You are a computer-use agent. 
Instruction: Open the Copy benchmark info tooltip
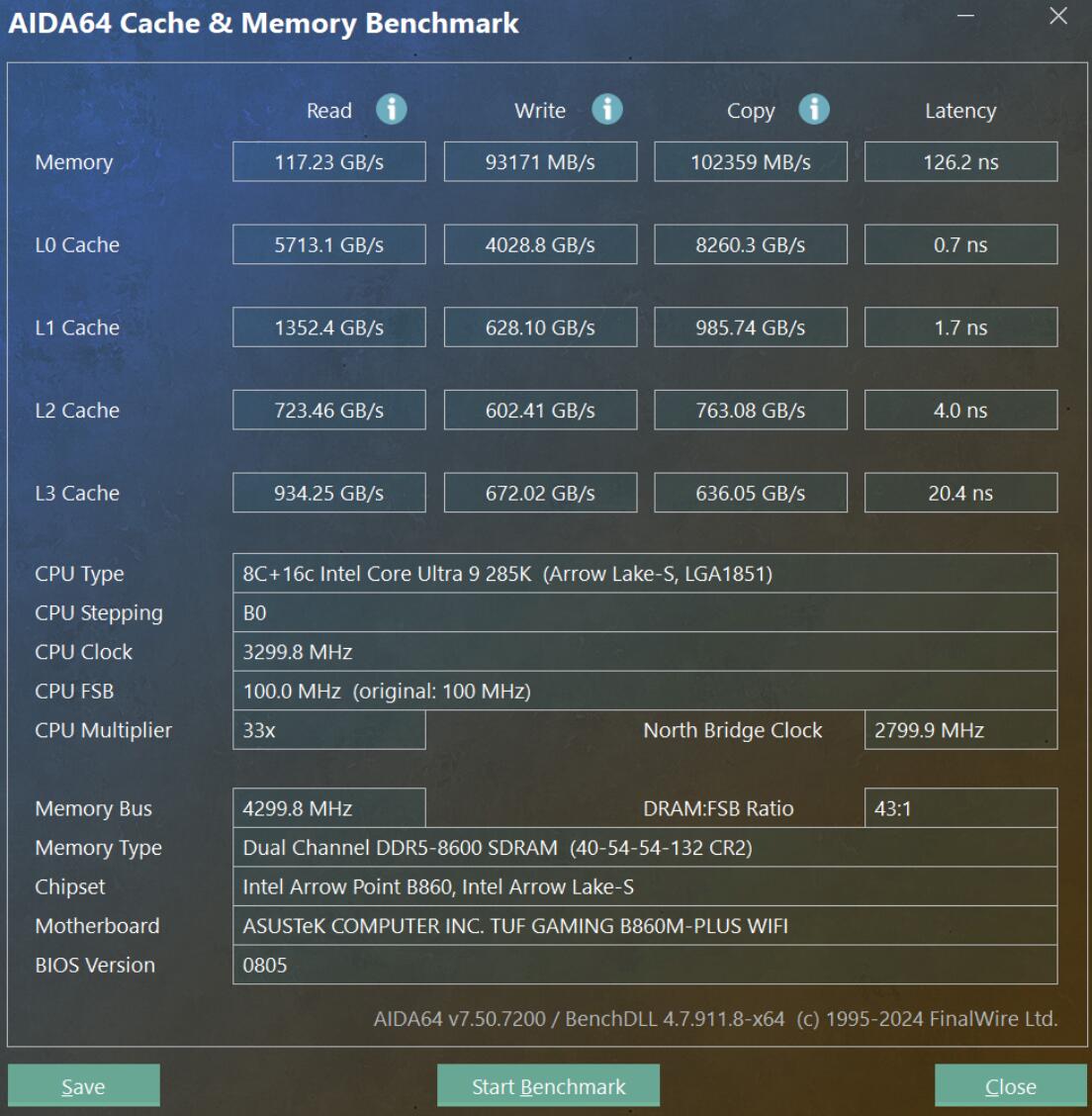pyautogui.click(x=814, y=110)
